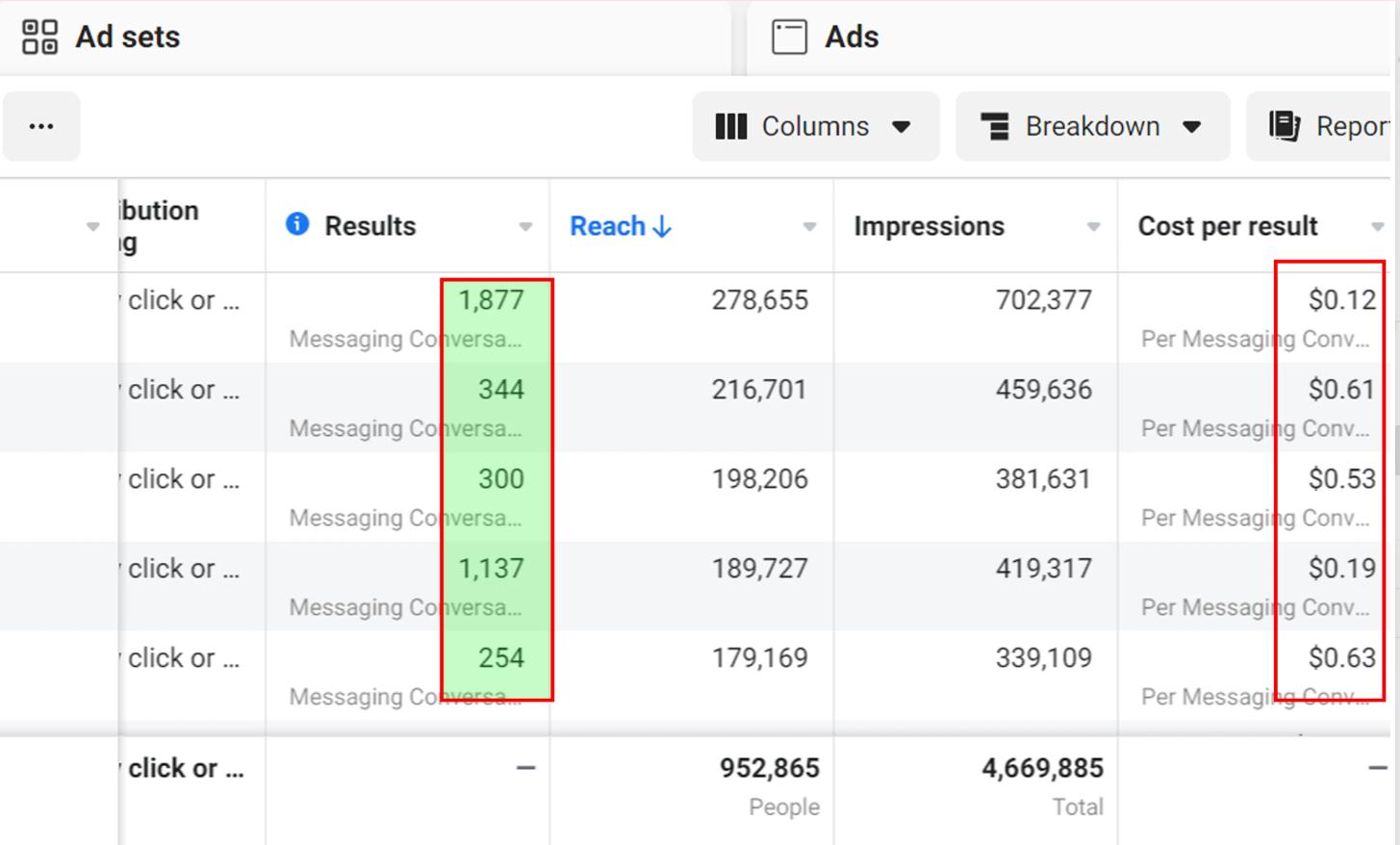Open Impressions column header menu arrow
Image resolution: width=1400 pixels, height=845 pixels.
pyautogui.click(x=1093, y=227)
